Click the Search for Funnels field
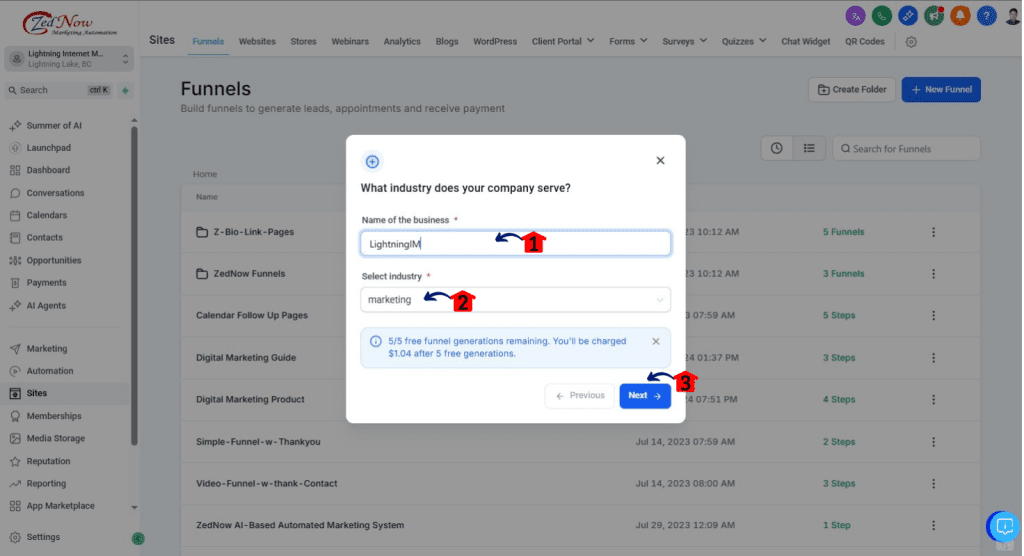The image size is (1024, 556). [x=906, y=148]
